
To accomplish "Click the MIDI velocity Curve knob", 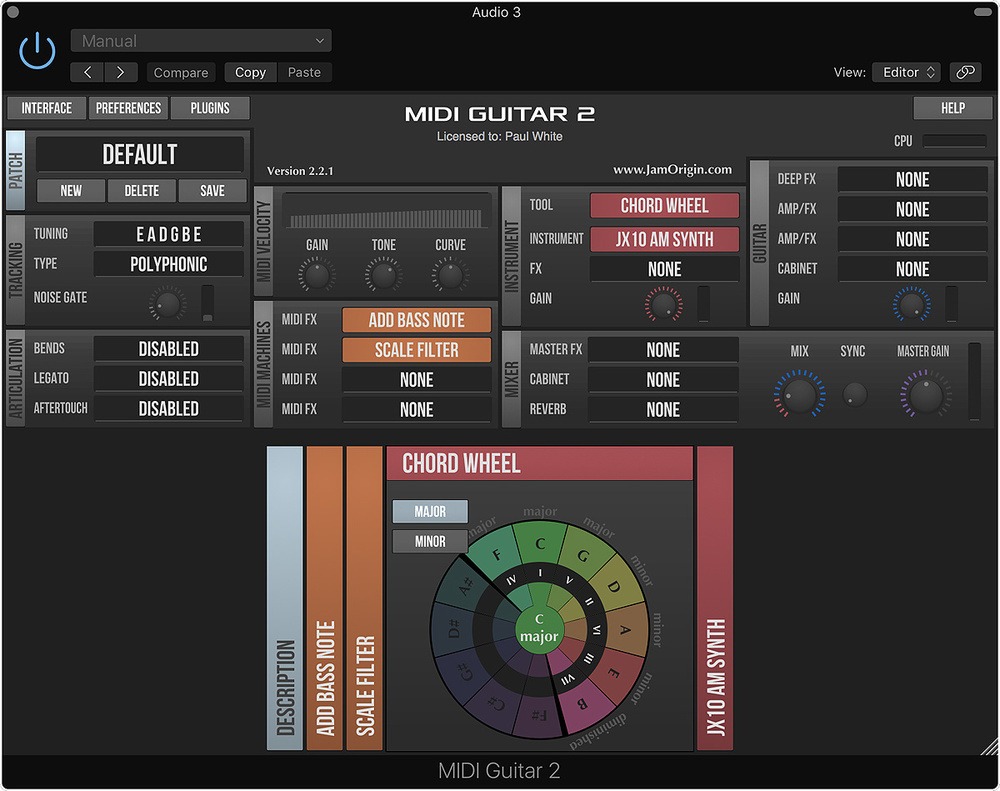I will click(x=450, y=276).
